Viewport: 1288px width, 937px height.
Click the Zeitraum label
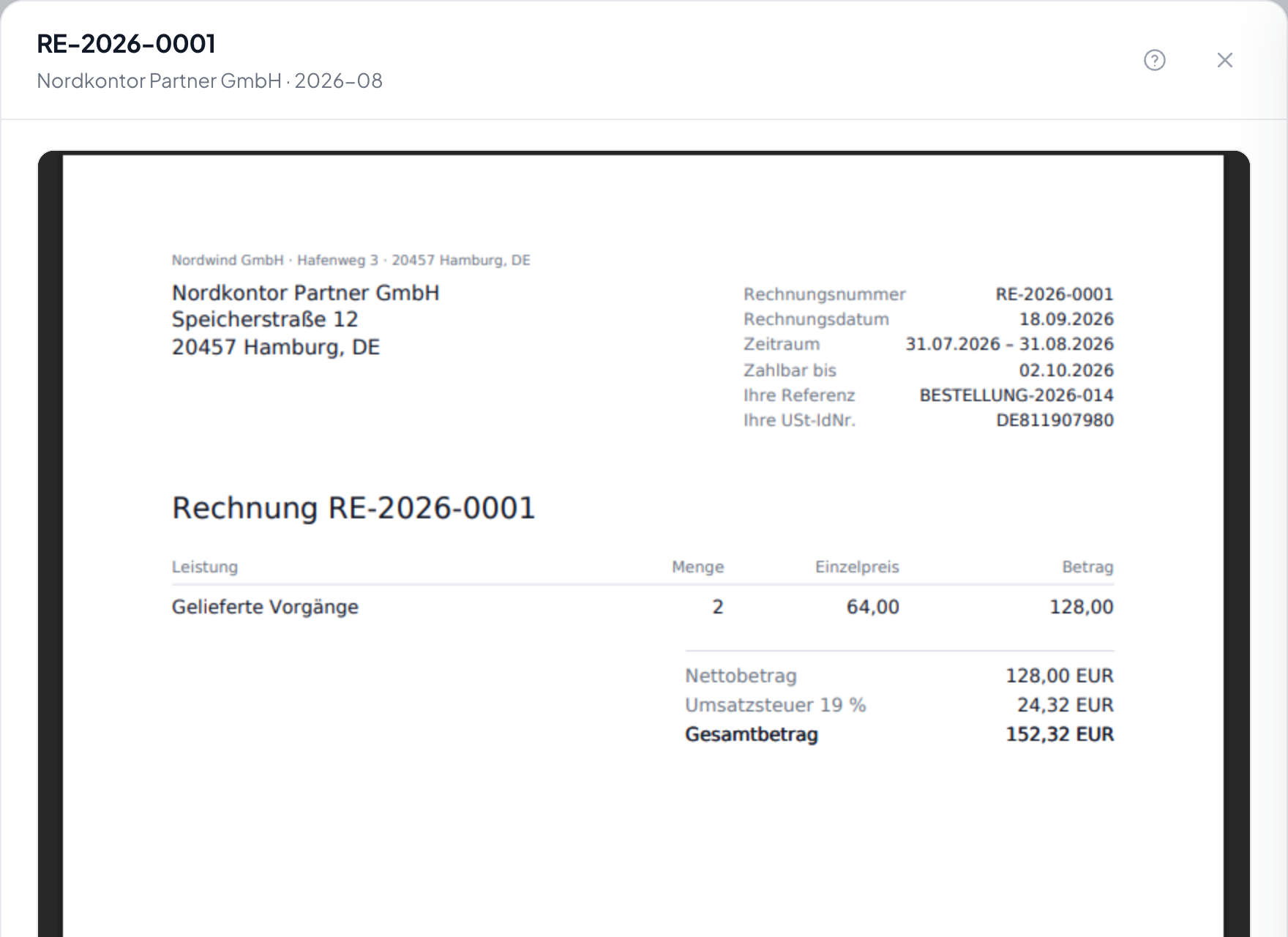[782, 344]
